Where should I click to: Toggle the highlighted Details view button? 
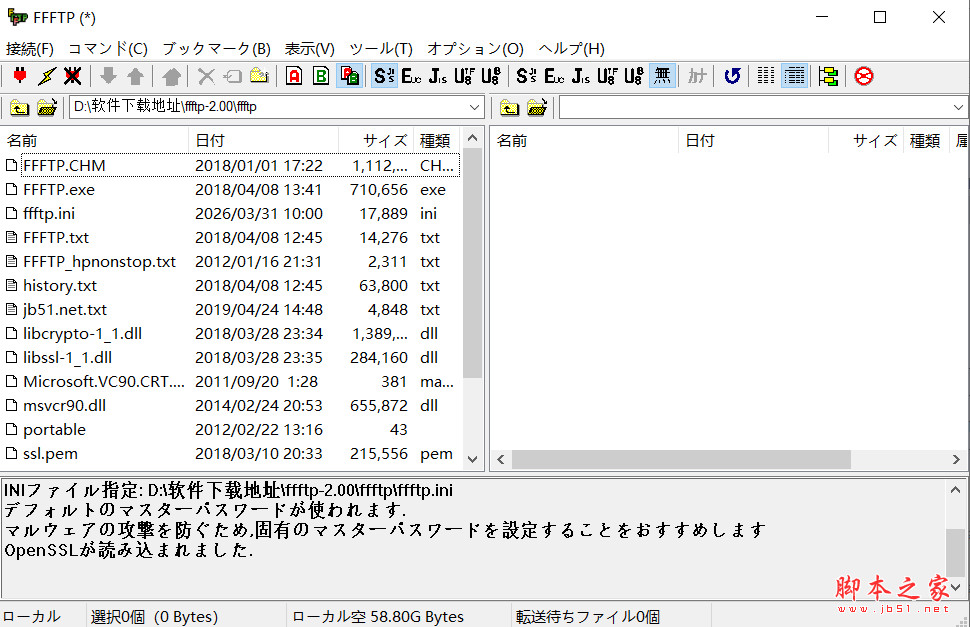(x=794, y=76)
